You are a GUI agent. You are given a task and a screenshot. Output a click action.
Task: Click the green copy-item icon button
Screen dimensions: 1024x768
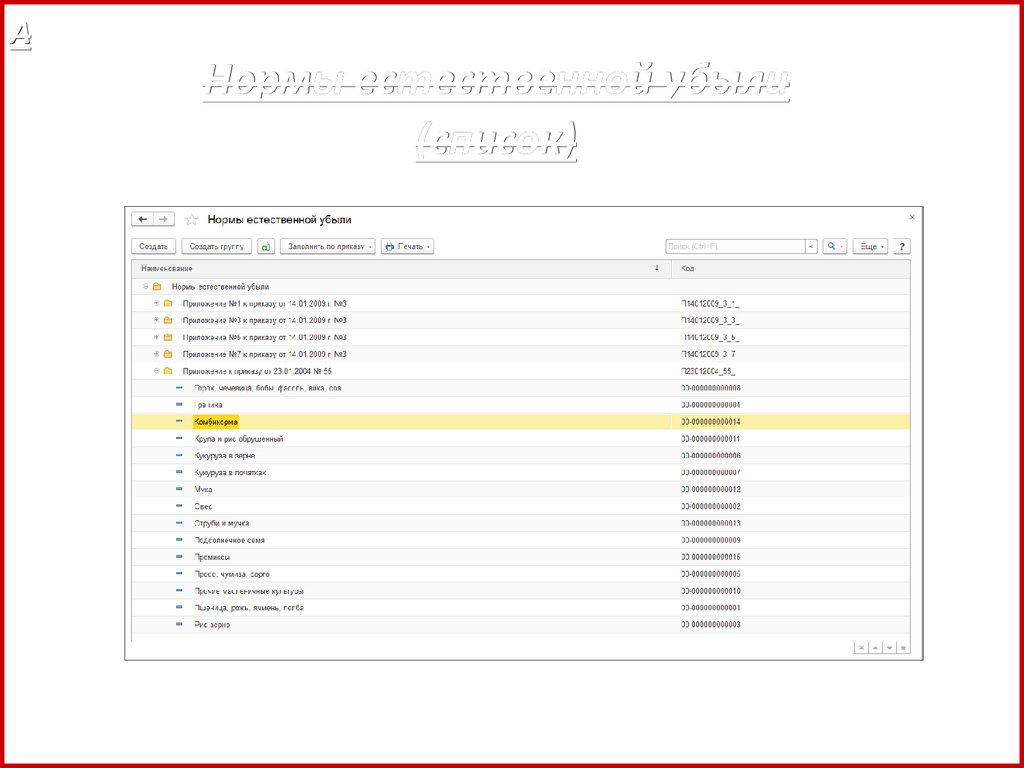click(x=266, y=246)
